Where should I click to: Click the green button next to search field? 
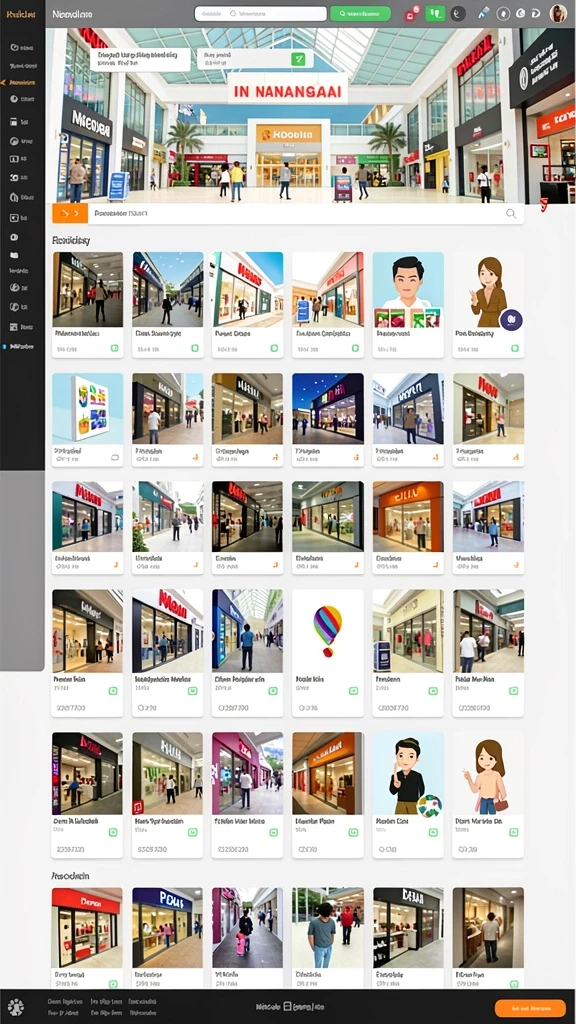point(360,13)
